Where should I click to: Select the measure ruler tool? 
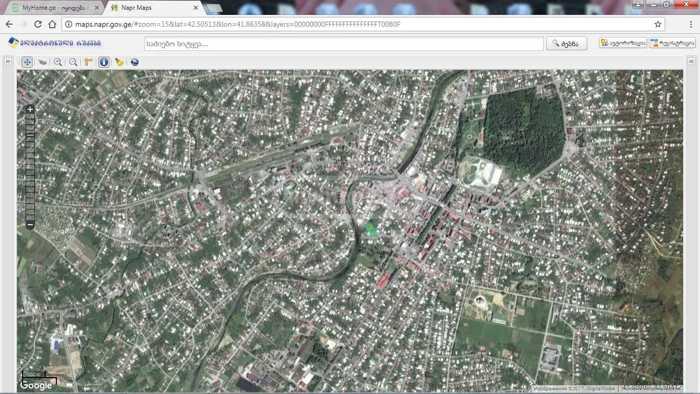tap(88, 62)
